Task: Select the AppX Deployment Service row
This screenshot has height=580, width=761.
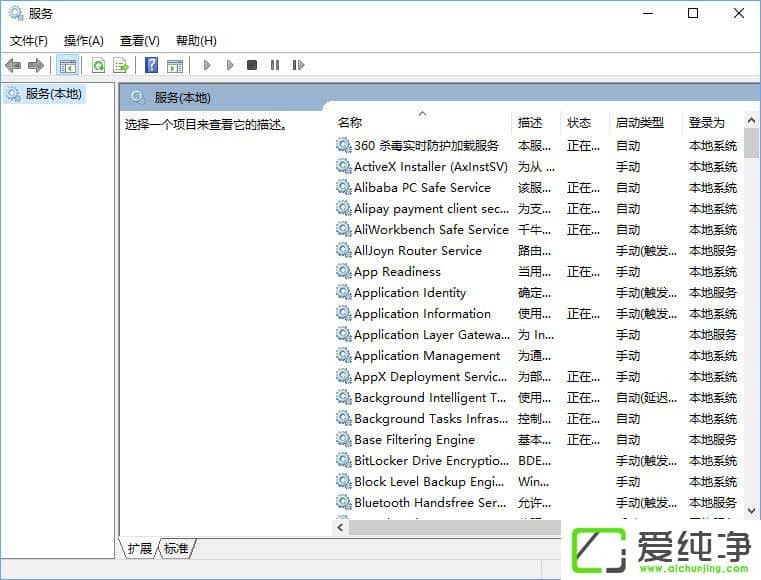Action: pyautogui.click(x=537, y=377)
